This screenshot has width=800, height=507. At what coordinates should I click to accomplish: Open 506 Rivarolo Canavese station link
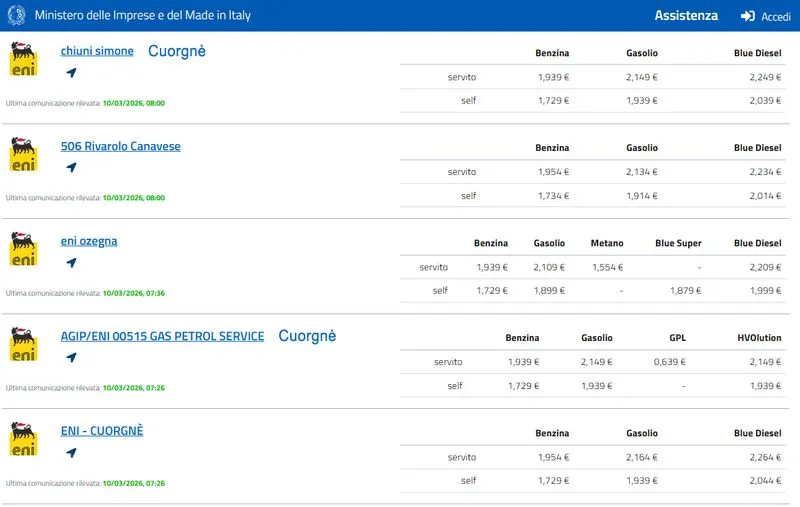(x=120, y=146)
